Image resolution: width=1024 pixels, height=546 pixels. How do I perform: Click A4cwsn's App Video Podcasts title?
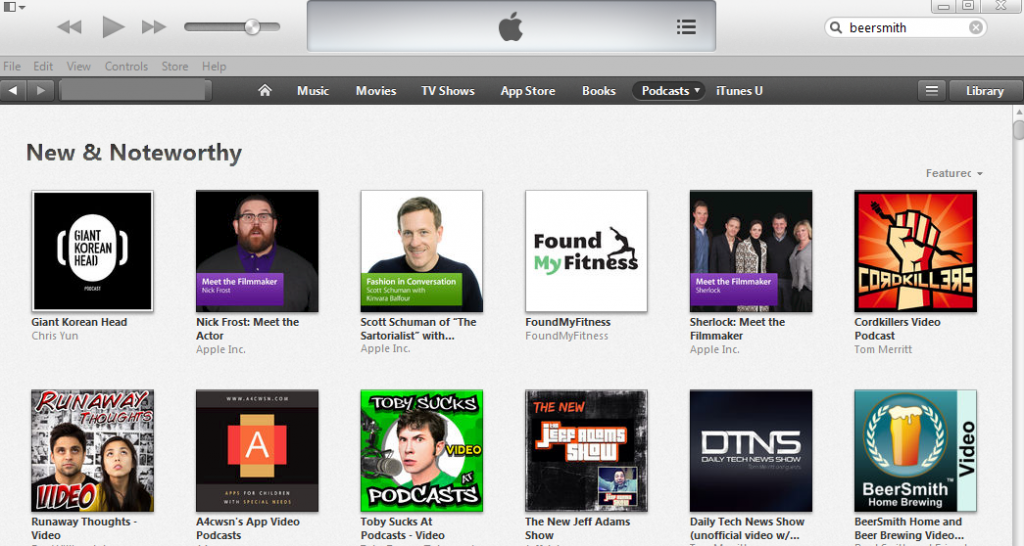point(248,528)
